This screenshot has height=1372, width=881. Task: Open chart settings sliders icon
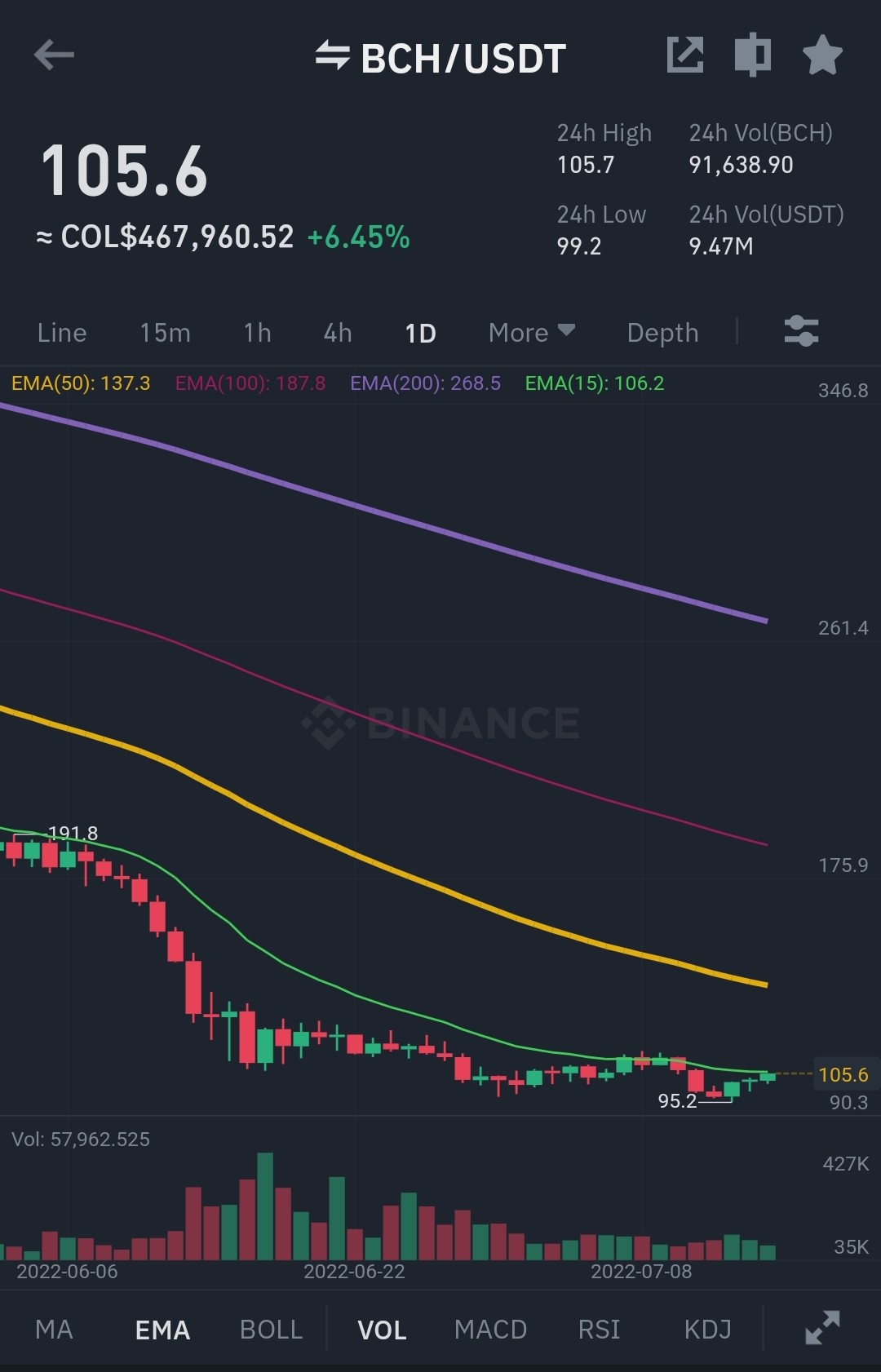(x=801, y=331)
